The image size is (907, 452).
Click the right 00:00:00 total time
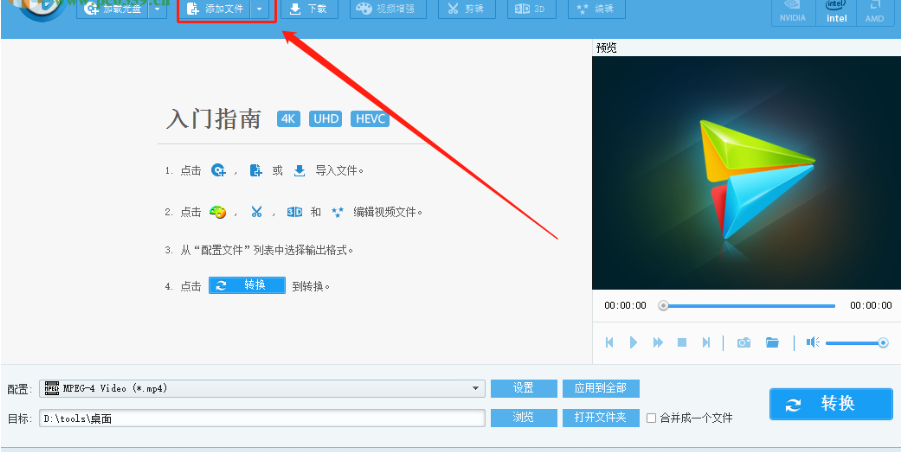point(871,306)
